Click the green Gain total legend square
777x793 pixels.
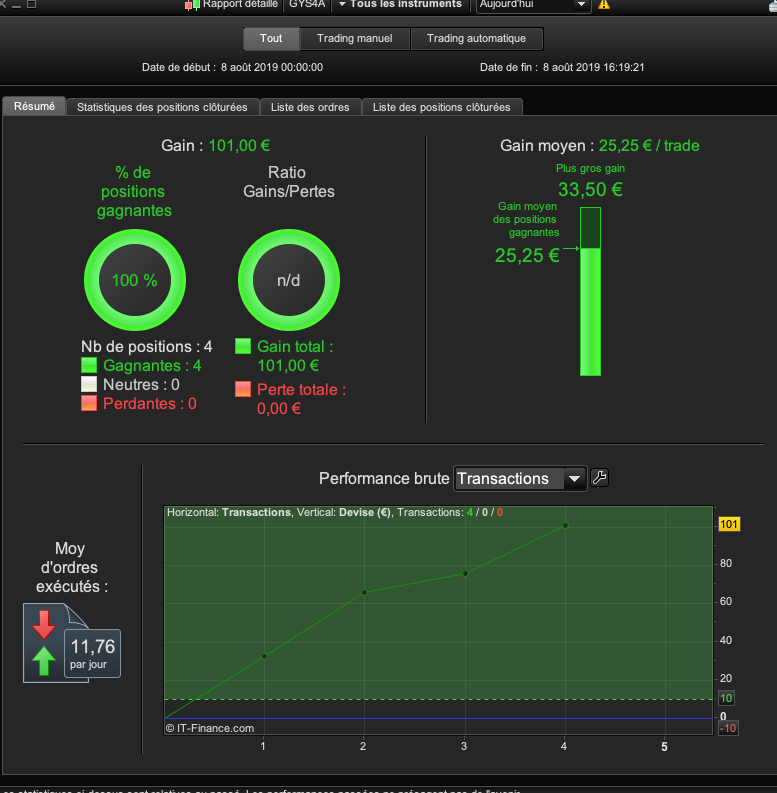[243, 346]
